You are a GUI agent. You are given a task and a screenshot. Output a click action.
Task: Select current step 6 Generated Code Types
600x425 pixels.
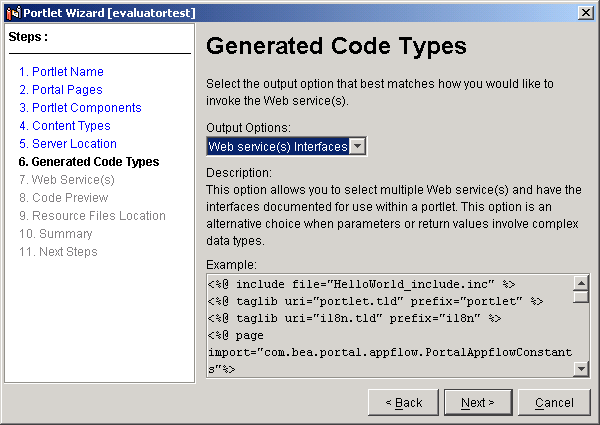point(89,161)
